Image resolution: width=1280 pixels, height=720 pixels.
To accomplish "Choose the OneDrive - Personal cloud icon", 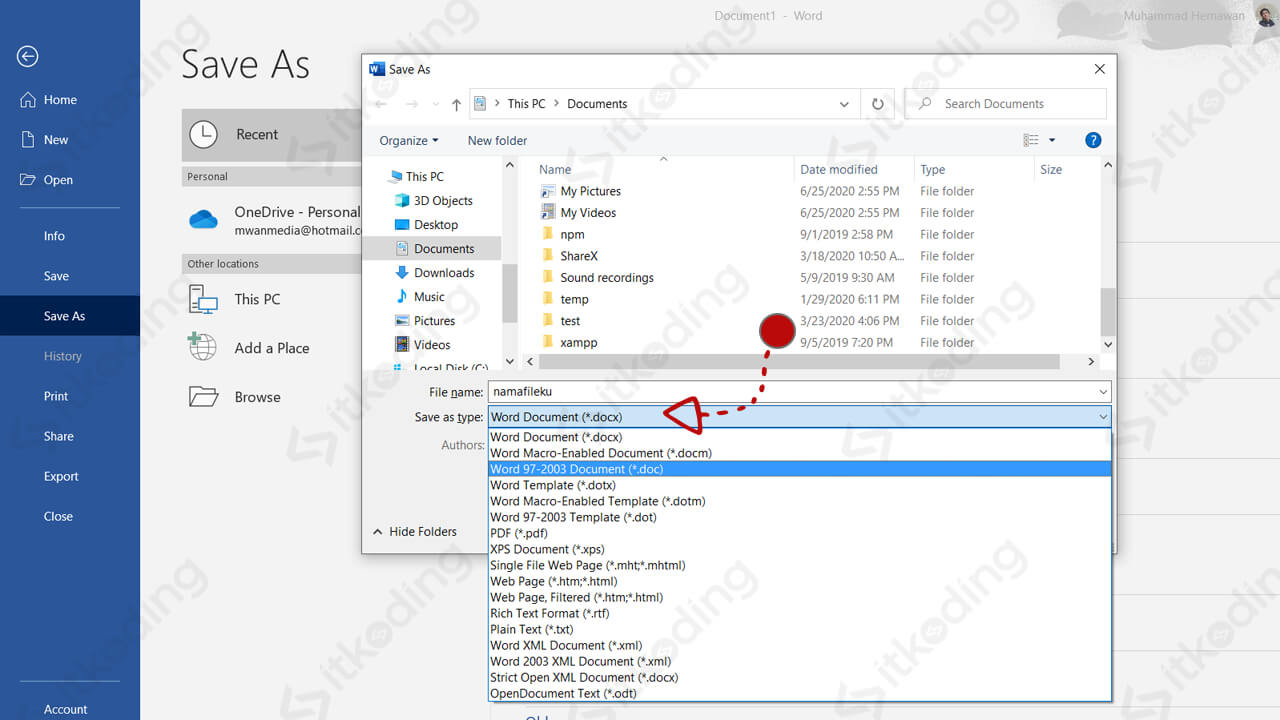I will point(203,219).
